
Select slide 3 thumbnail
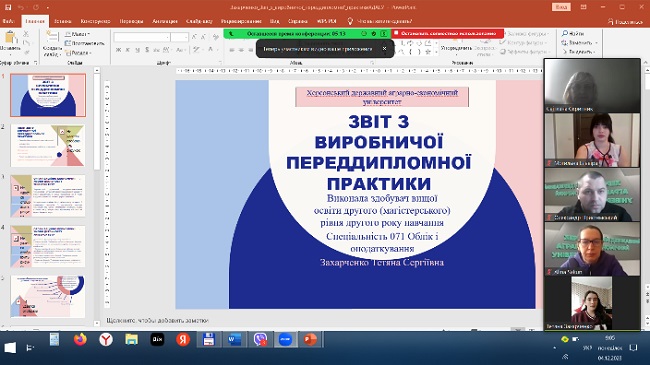(48, 196)
